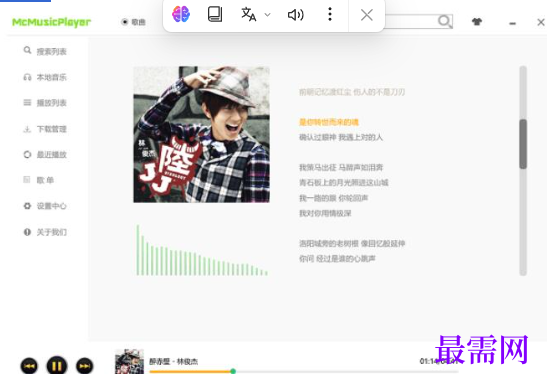Click lyric 我对你用情极深

pos(325,213)
